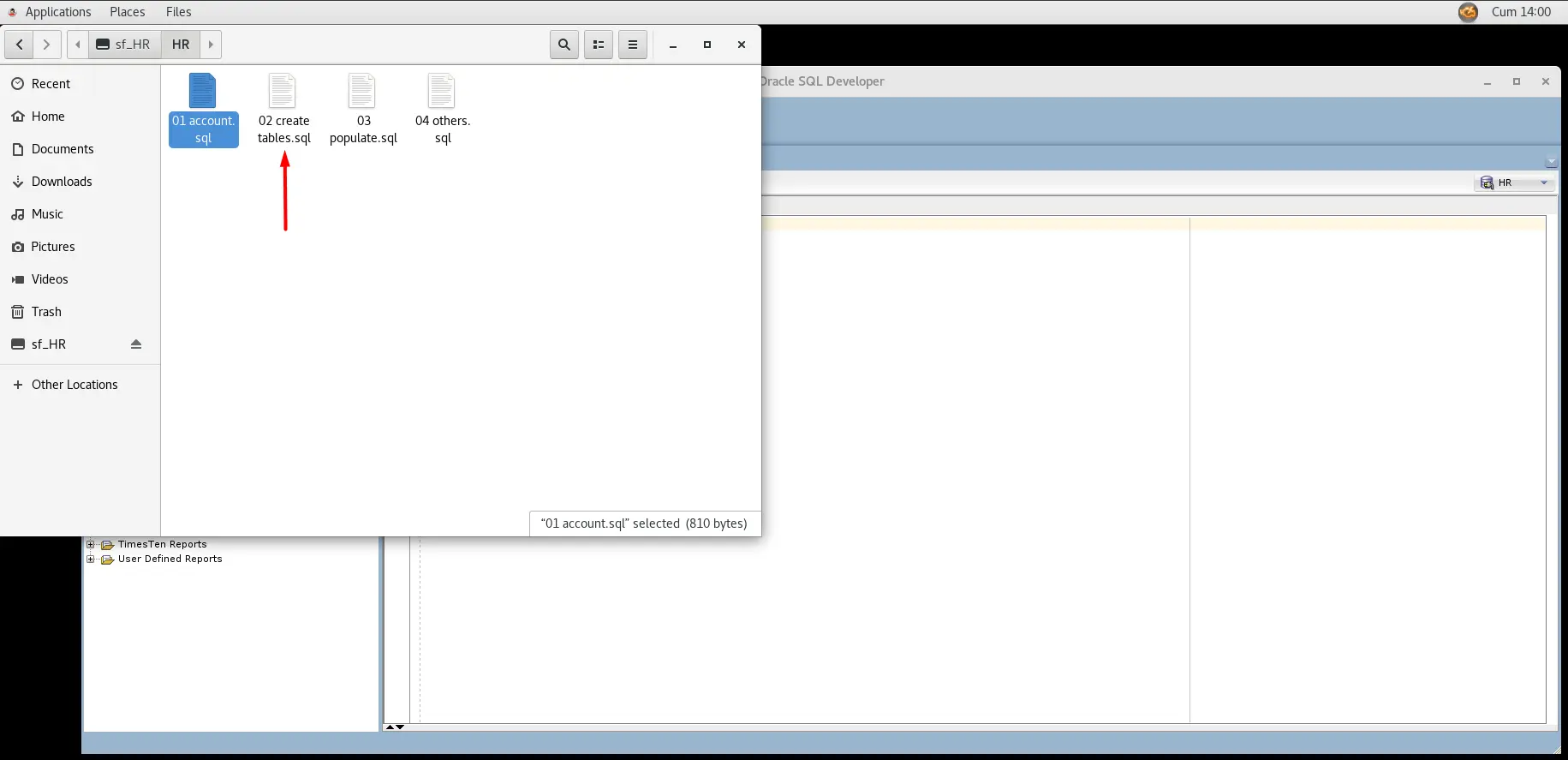This screenshot has width=1568, height=760.
Task: Eject the sf_HR drive
Action: pos(136,344)
